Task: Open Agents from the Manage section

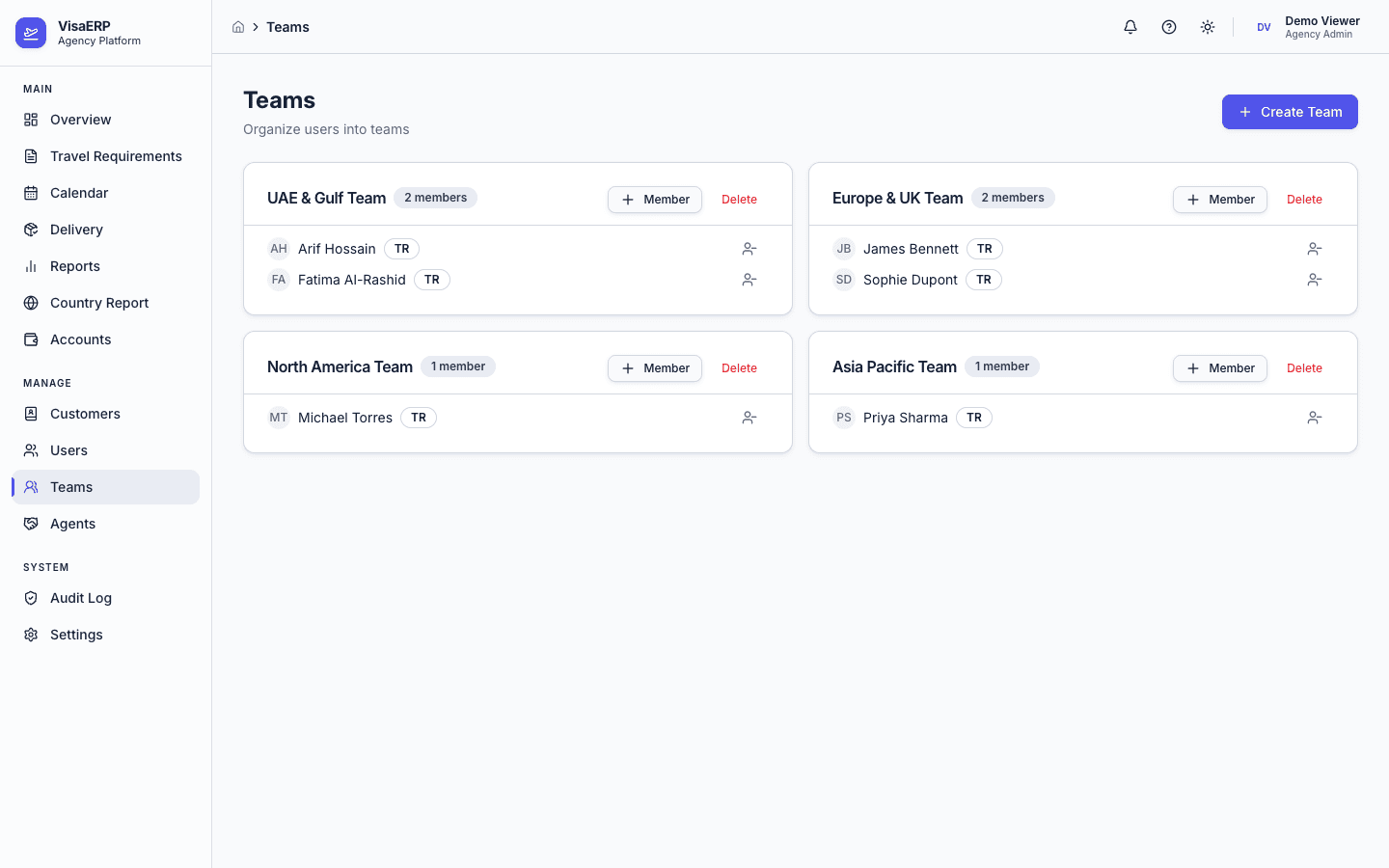Action: pos(72,524)
